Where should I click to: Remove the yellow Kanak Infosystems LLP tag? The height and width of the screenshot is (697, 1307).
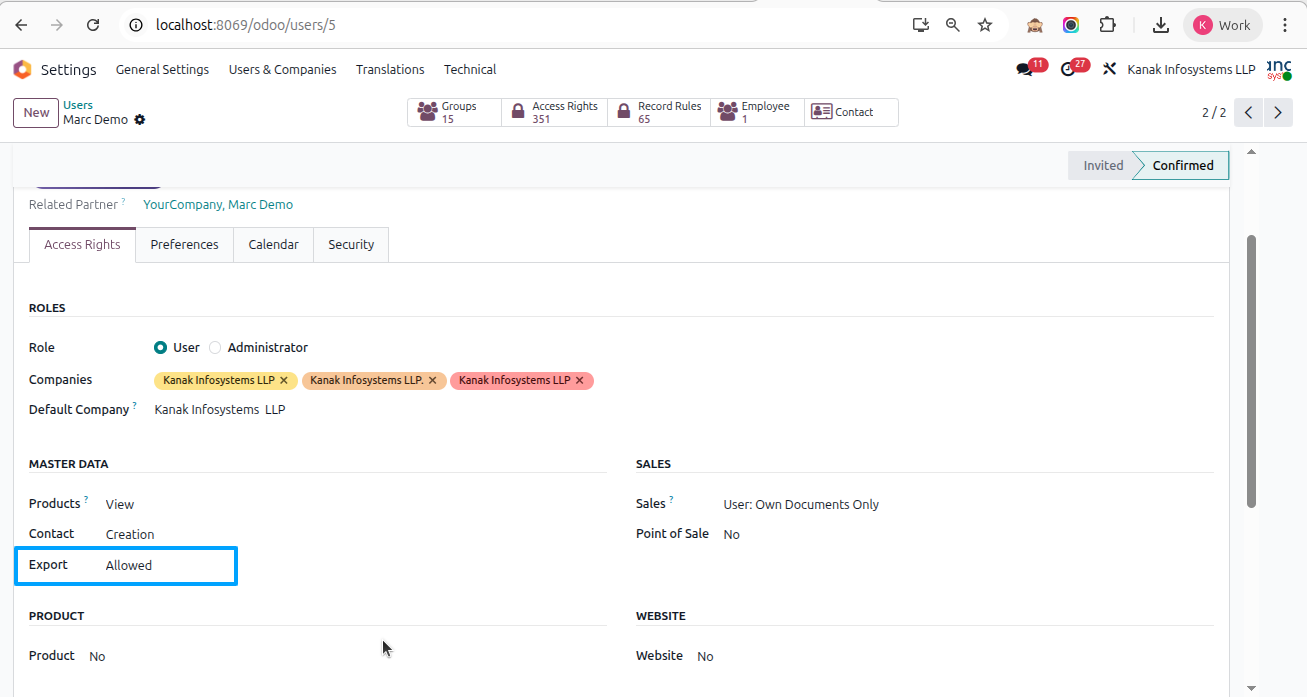[x=284, y=381]
